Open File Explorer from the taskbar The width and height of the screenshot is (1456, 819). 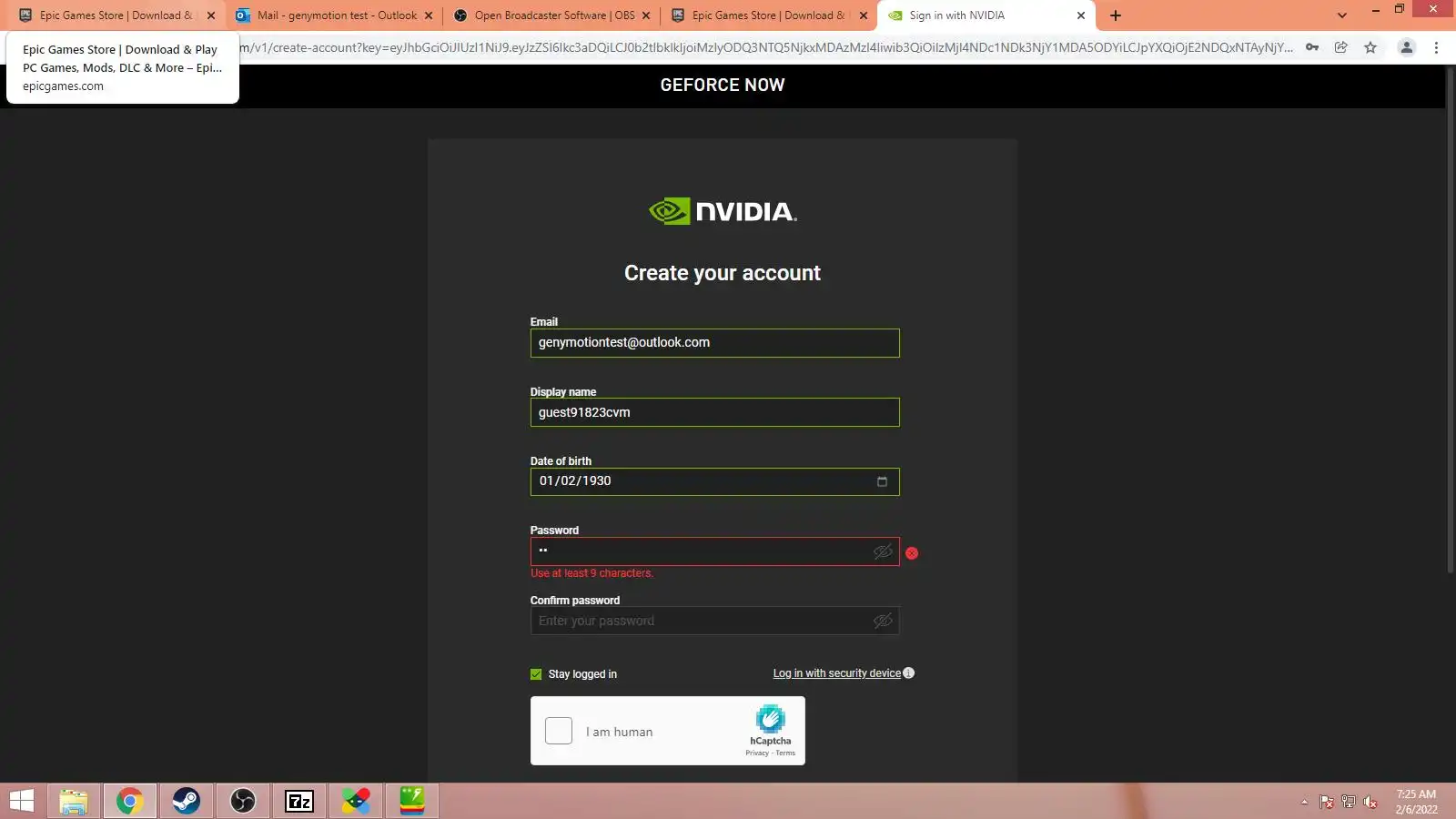click(73, 801)
